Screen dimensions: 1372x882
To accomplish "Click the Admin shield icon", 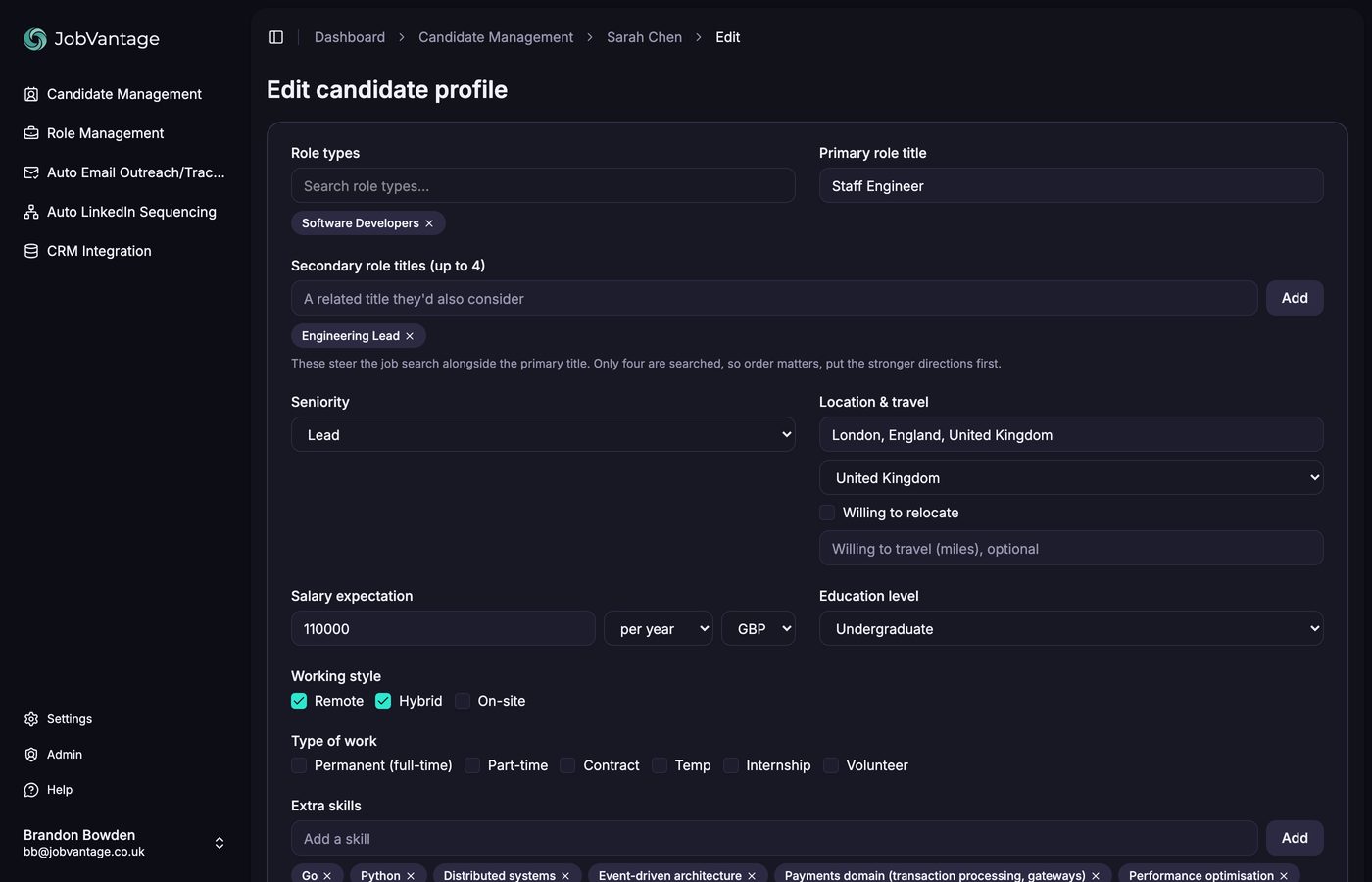I will point(31,755).
